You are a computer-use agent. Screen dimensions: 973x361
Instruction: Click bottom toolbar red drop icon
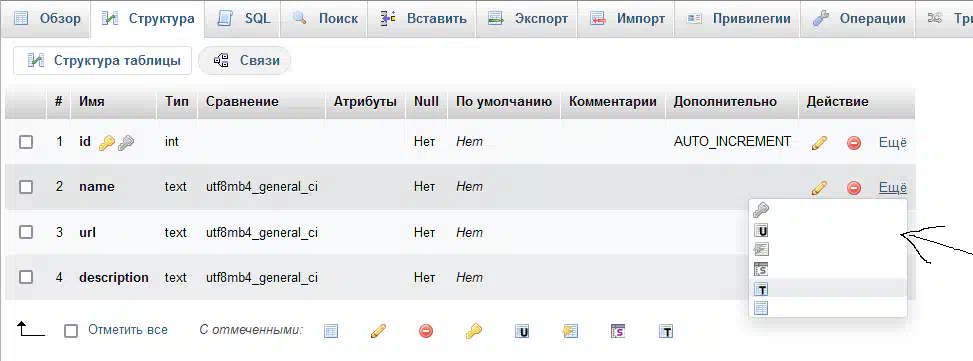426,331
